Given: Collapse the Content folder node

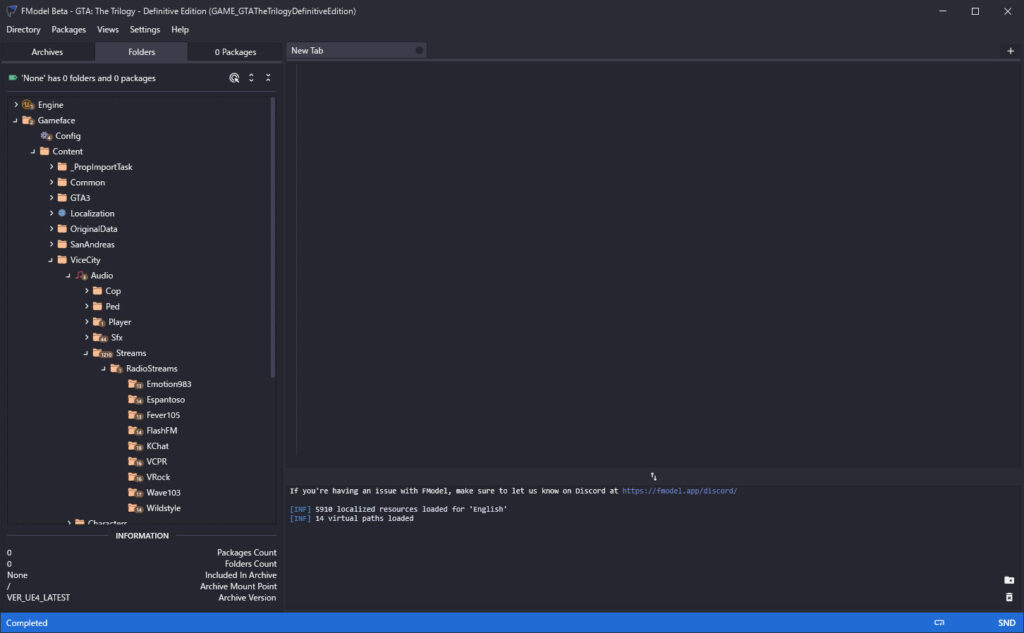Looking at the screenshot, I should coord(33,152).
